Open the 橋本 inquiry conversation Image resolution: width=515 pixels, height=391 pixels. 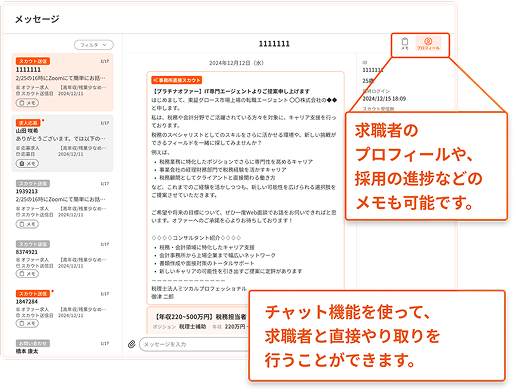(62, 347)
